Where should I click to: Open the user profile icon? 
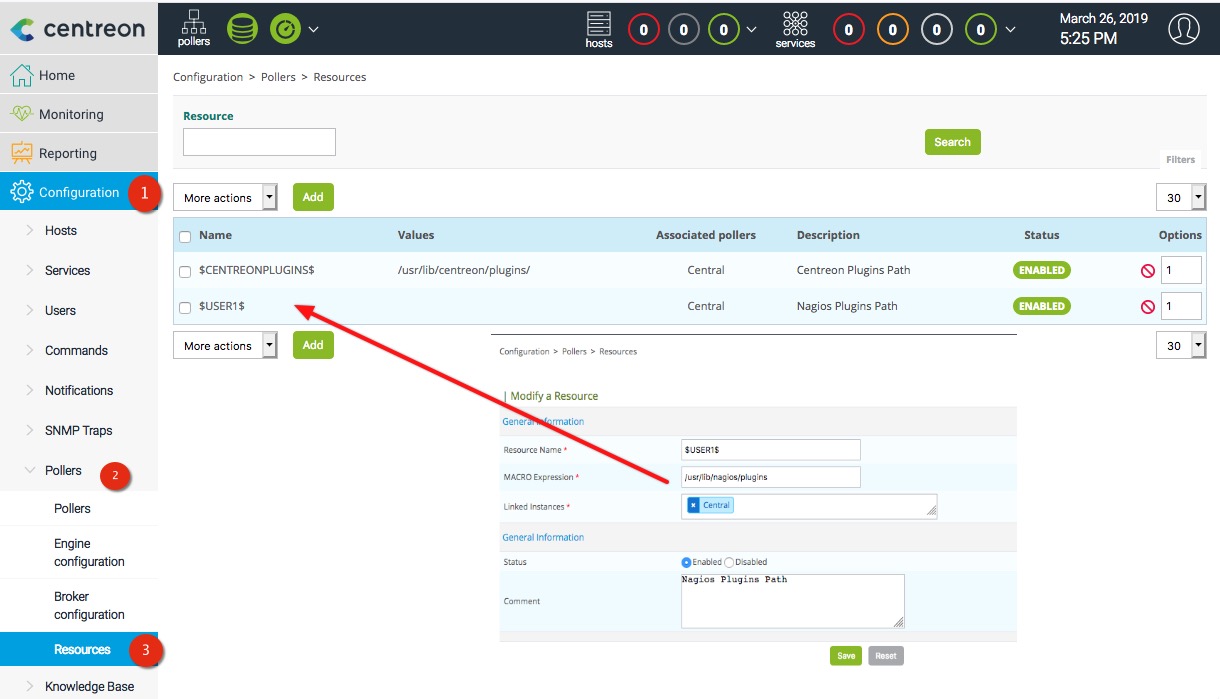coord(1183,29)
